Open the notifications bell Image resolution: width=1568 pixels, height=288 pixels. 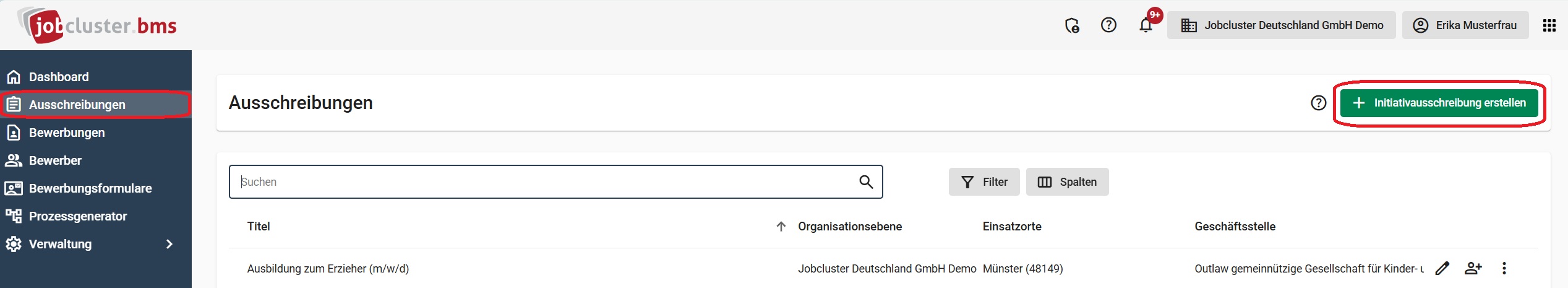pyautogui.click(x=1146, y=25)
